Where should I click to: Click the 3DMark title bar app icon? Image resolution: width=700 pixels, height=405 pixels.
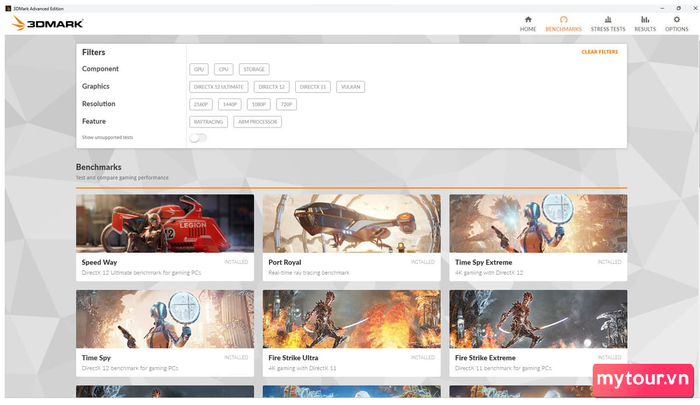click(8, 8)
